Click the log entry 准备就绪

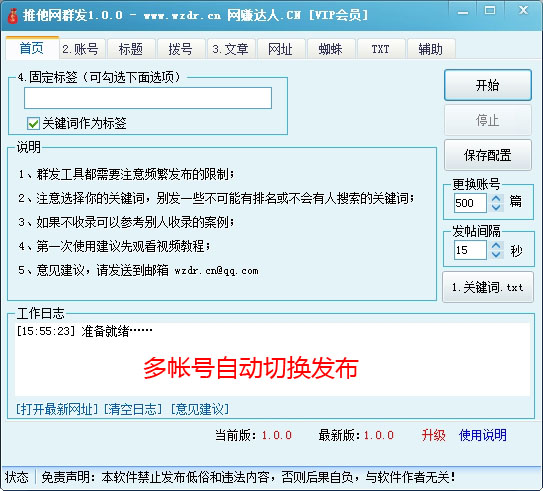tap(84, 331)
